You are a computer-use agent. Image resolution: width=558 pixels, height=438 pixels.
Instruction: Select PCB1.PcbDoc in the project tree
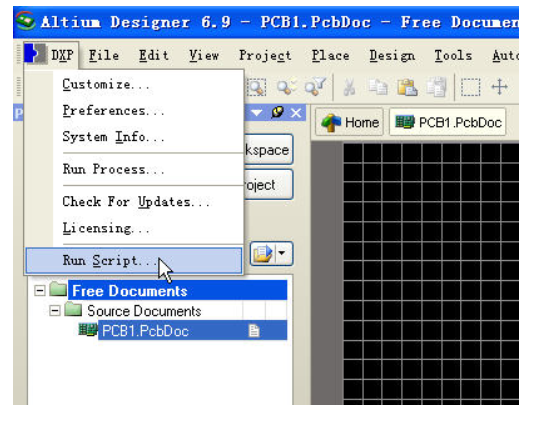[145, 331]
